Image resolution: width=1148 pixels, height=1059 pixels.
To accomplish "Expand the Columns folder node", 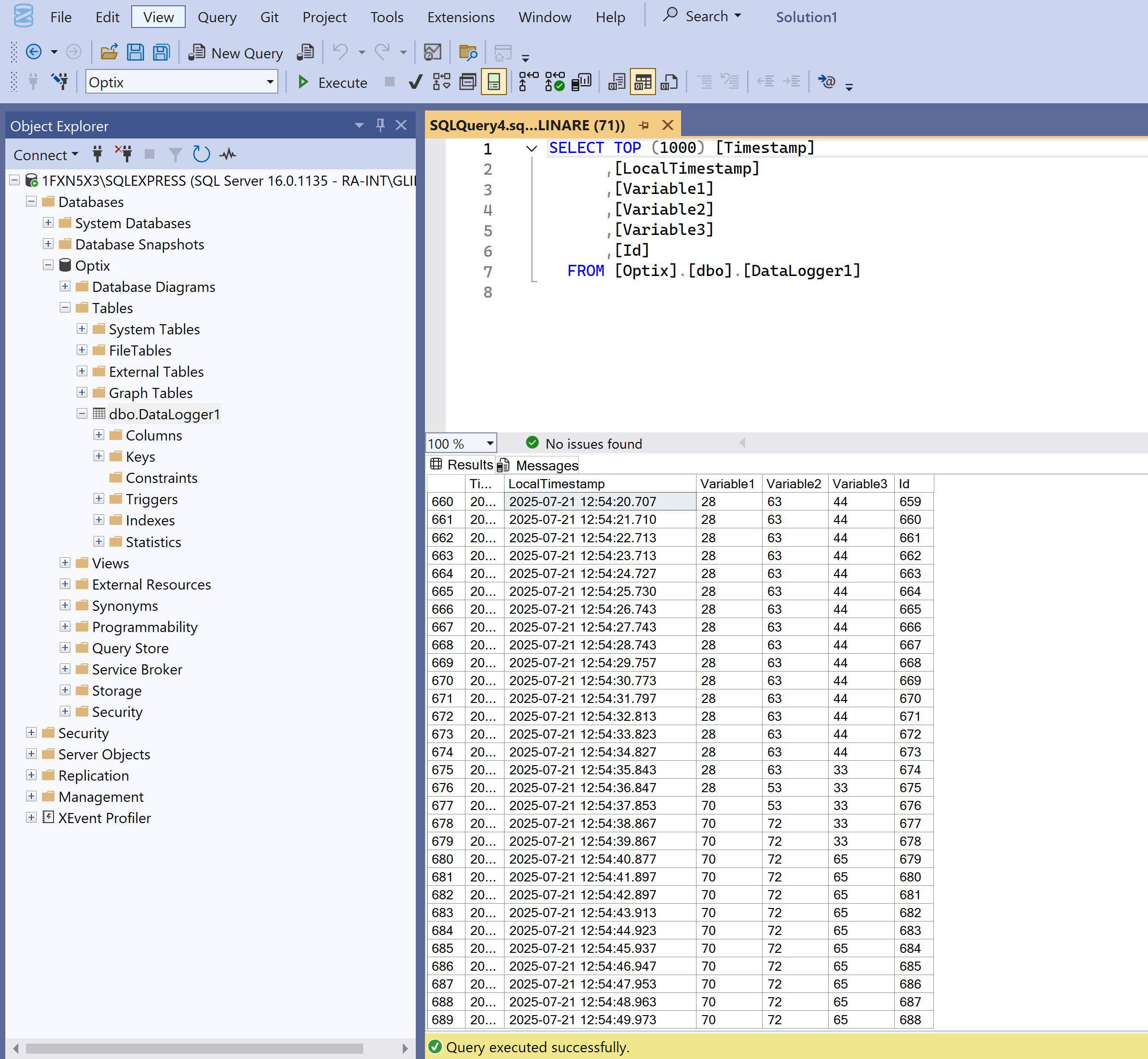I will [98, 435].
